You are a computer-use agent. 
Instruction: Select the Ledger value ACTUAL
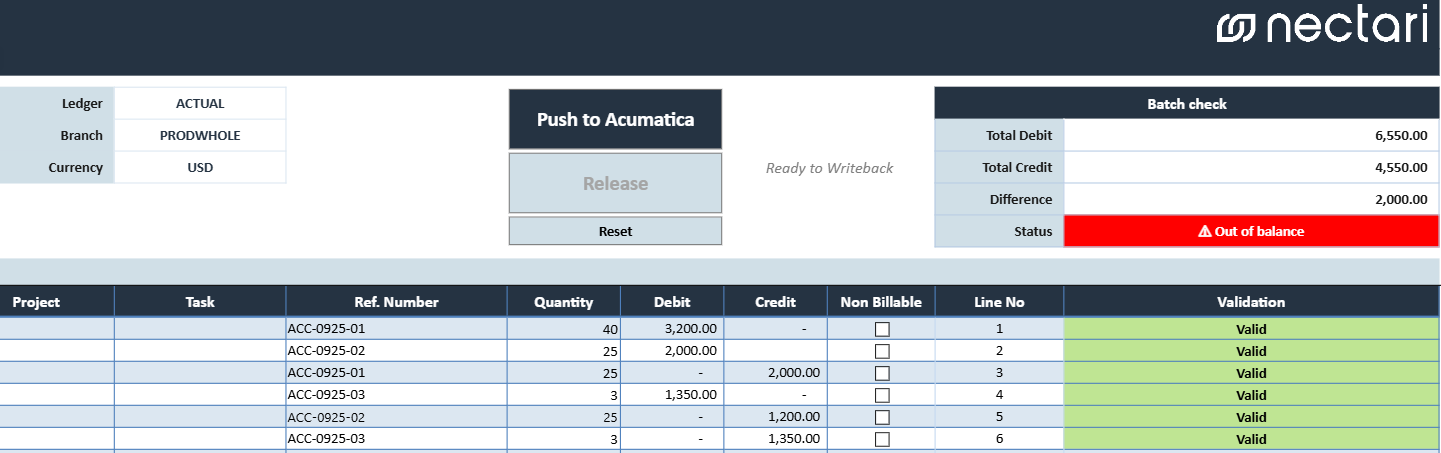click(200, 103)
